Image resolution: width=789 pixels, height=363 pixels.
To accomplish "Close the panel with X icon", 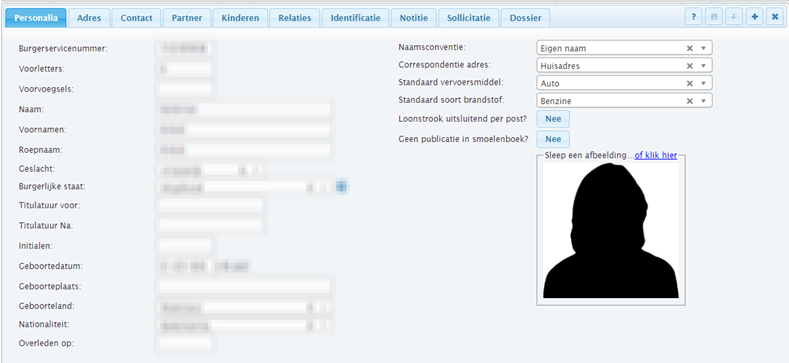I will pos(775,17).
